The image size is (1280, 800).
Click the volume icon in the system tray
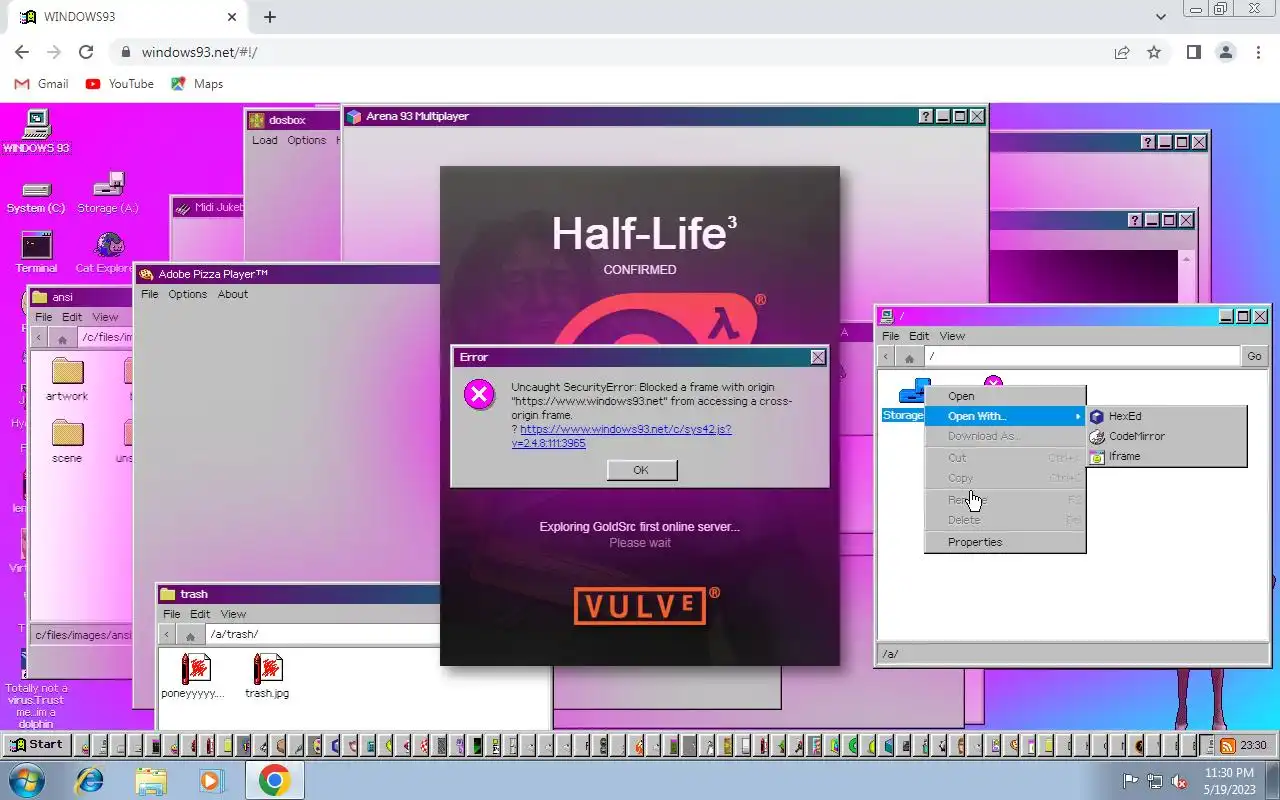(1180, 781)
